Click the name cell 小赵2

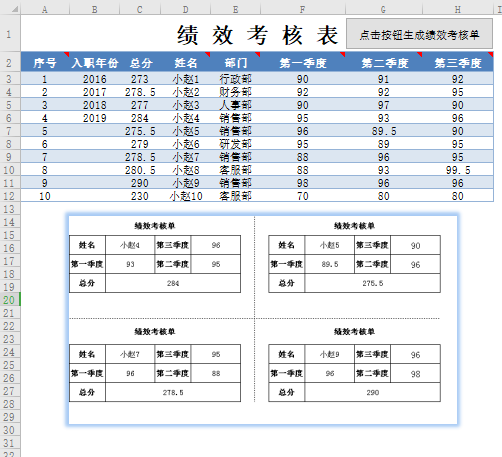pyautogui.click(x=185, y=92)
